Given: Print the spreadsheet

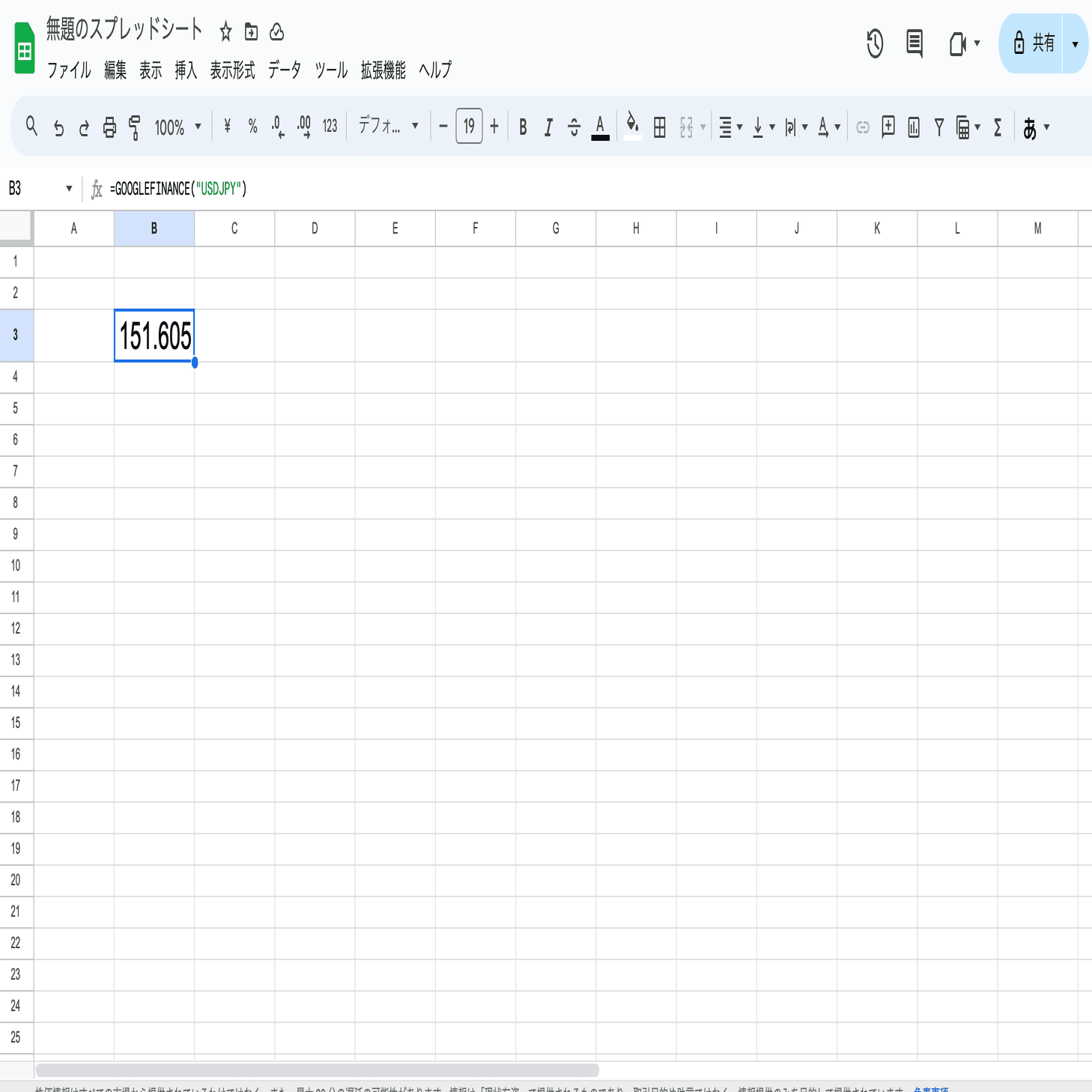Looking at the screenshot, I should click(x=109, y=127).
